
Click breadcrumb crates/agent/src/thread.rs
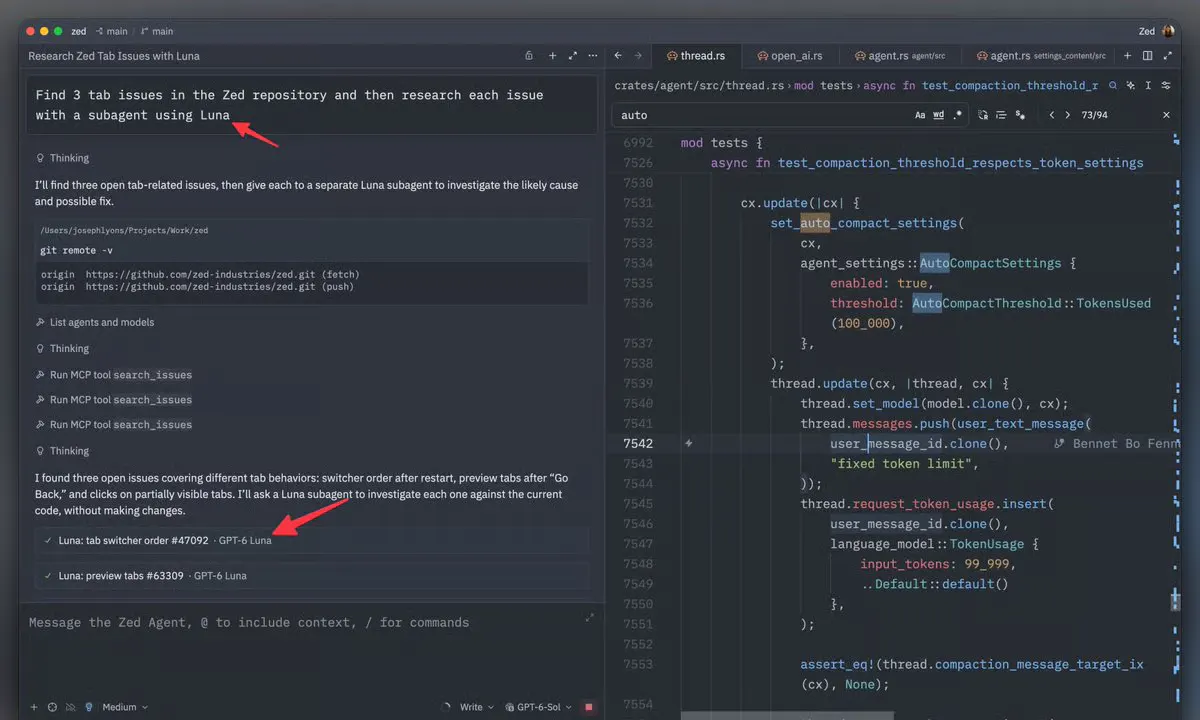tap(699, 86)
